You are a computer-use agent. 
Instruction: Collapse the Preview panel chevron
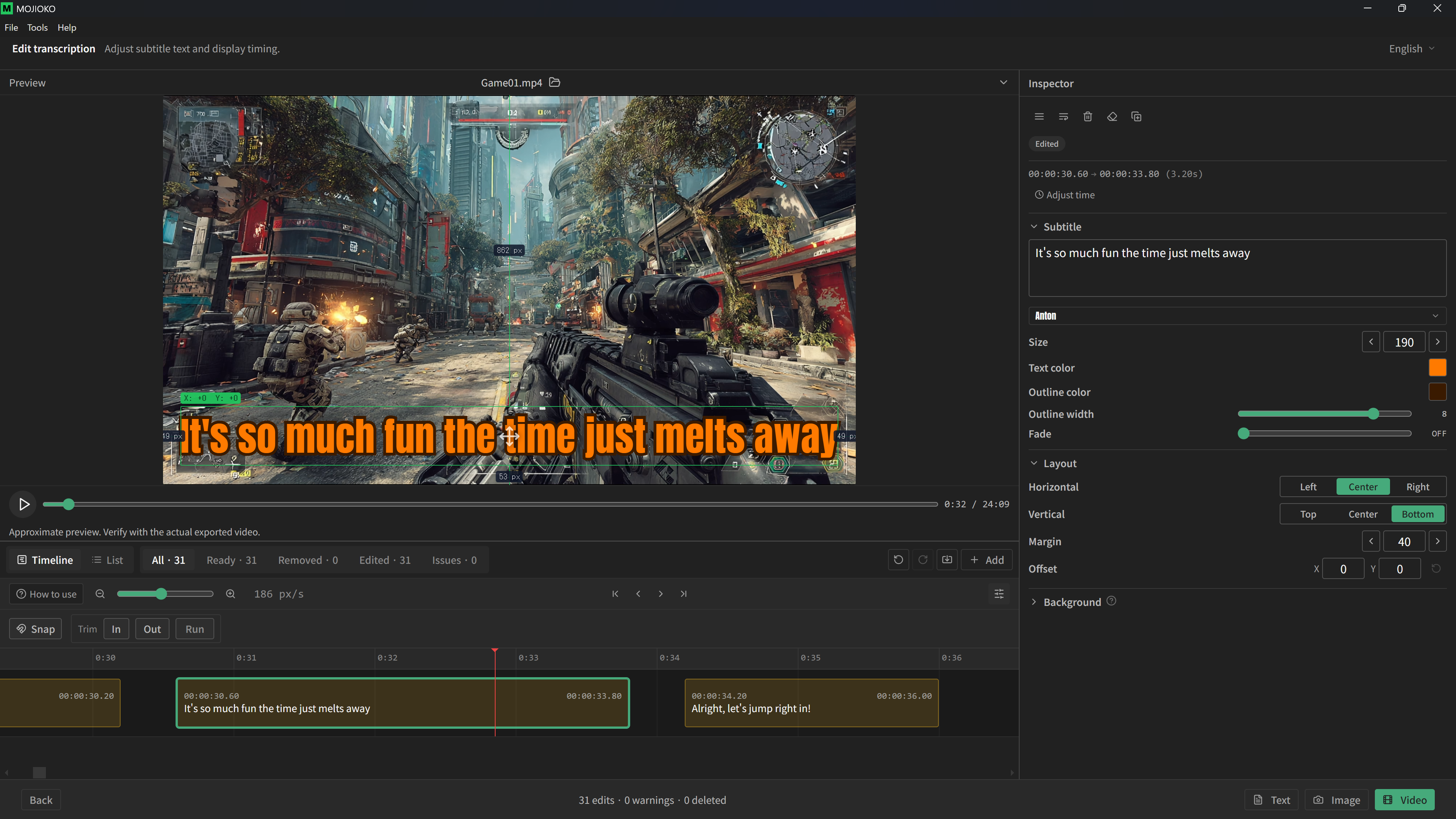1003,83
